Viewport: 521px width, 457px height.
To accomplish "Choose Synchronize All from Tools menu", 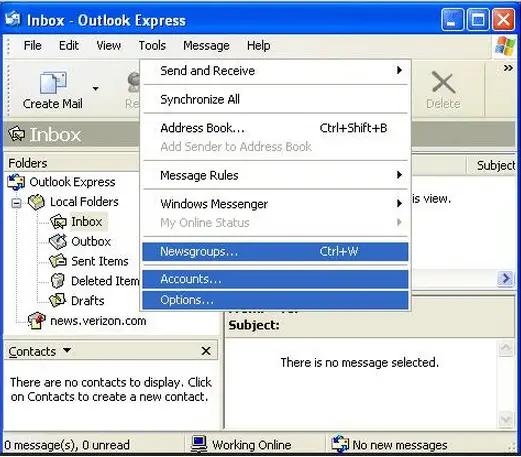I will tap(275, 99).
